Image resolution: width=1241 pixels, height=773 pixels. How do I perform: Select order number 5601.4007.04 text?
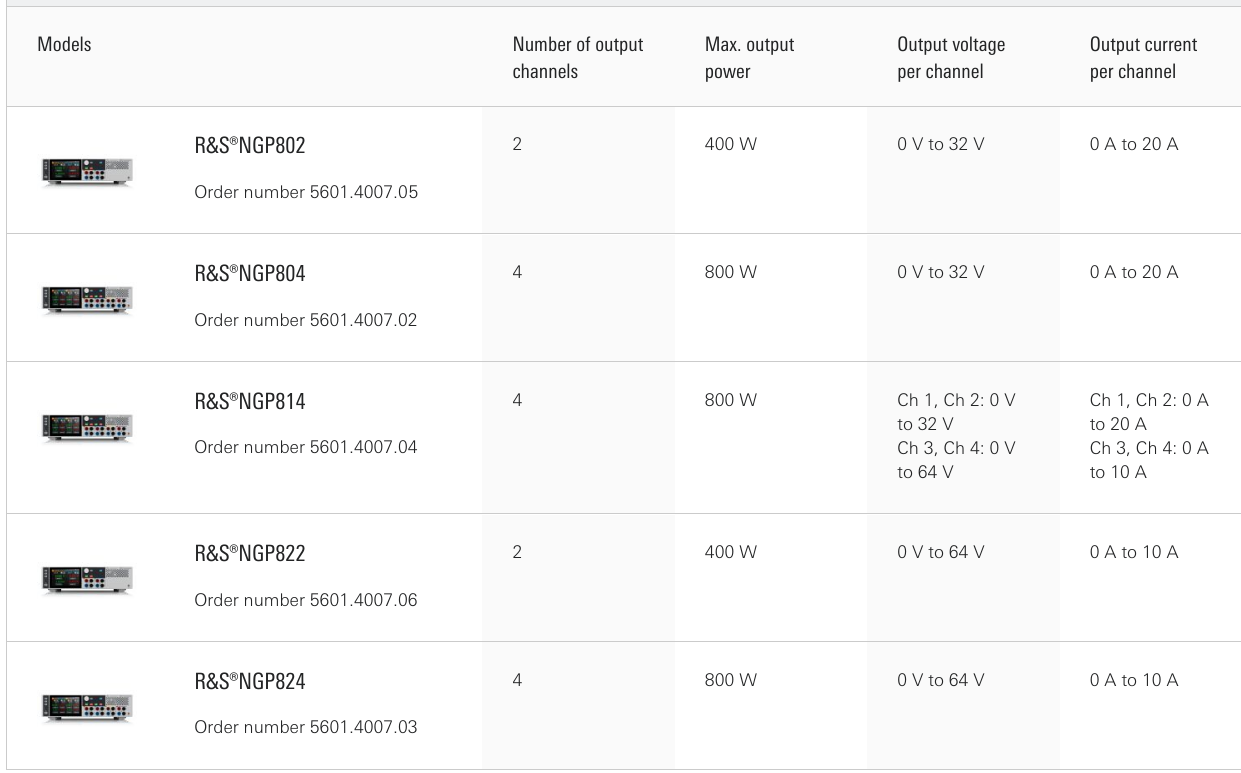point(306,447)
